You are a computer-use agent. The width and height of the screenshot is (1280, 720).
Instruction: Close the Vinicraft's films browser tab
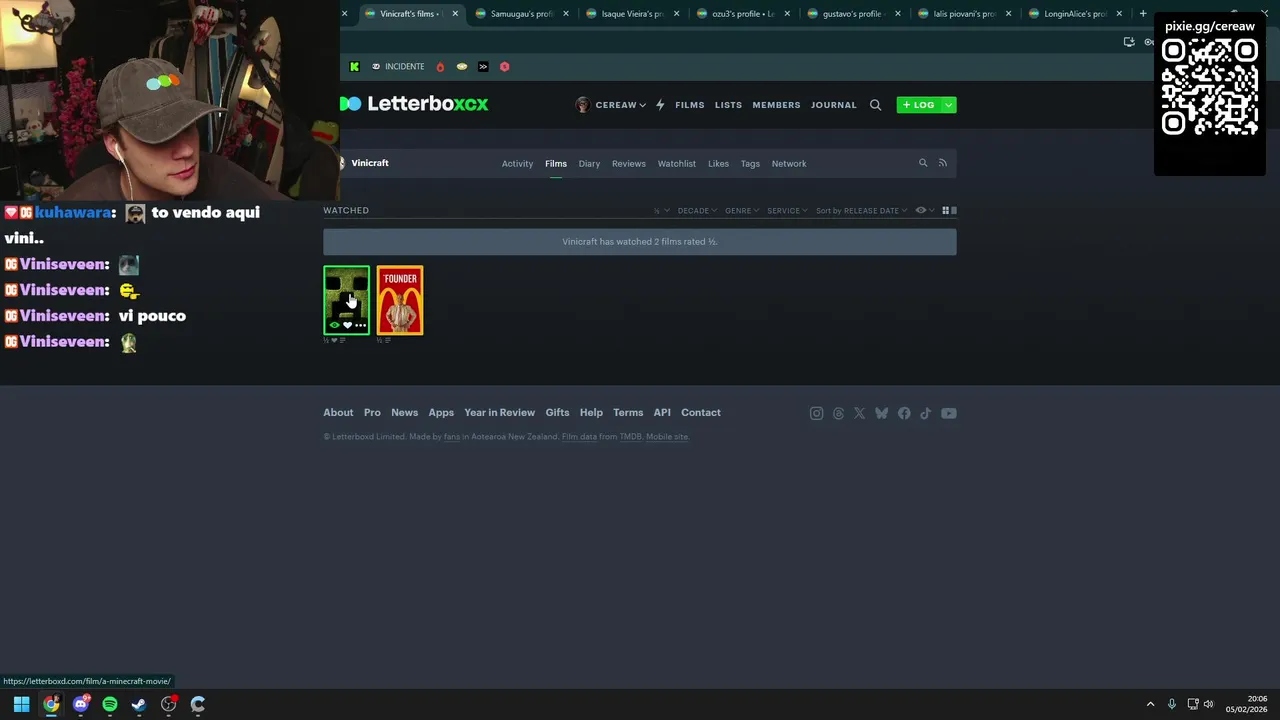[x=455, y=14]
